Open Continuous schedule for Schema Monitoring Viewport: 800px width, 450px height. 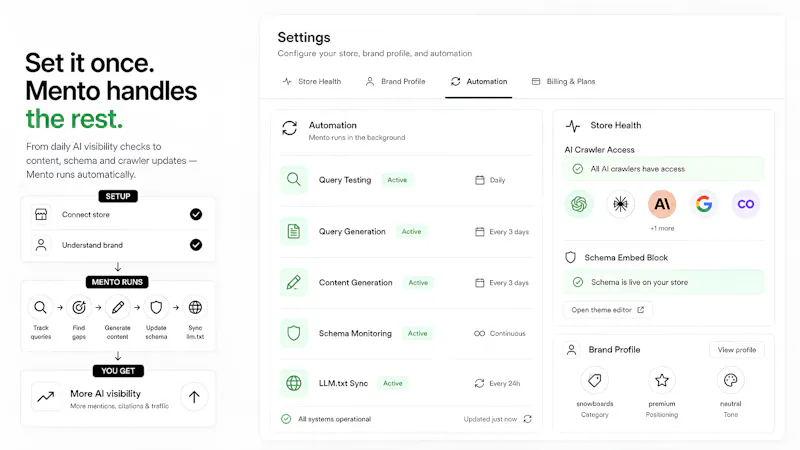499,334
